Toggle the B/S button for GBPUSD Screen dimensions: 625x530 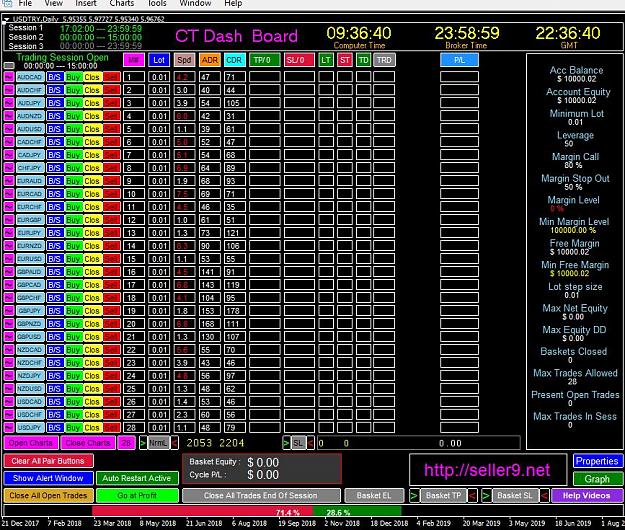click(x=55, y=337)
